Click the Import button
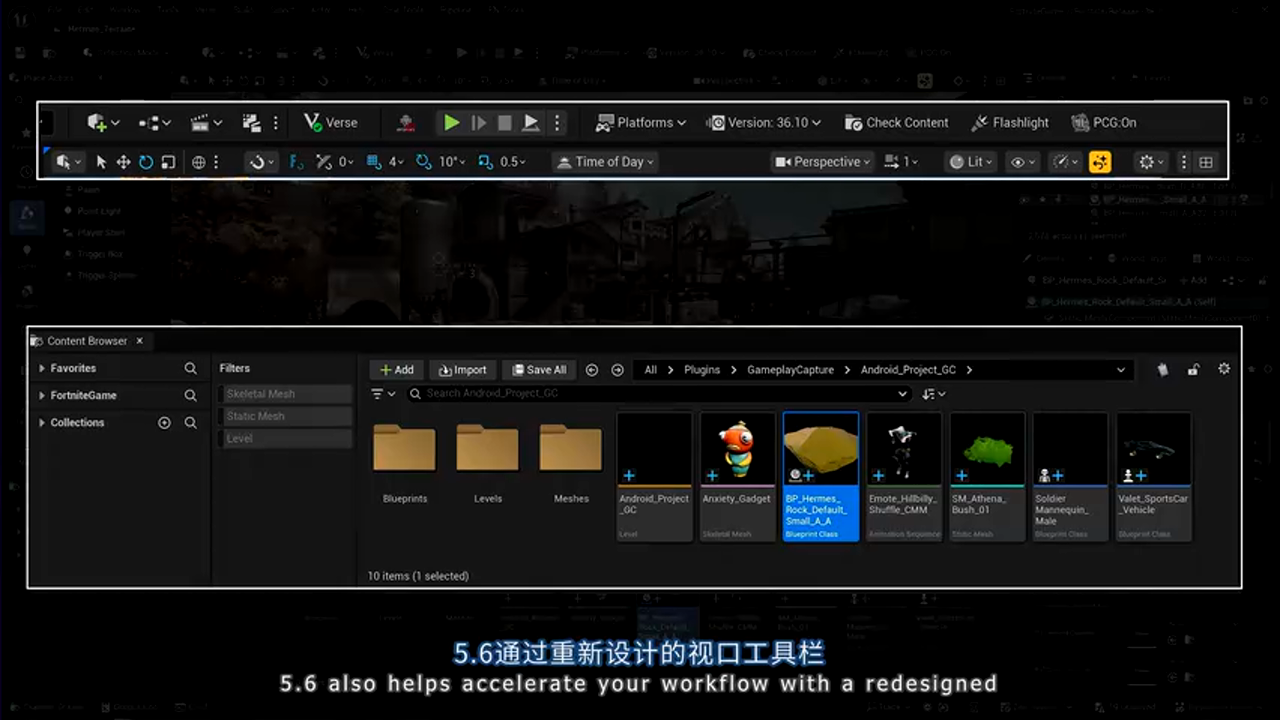The height and width of the screenshot is (720, 1280). point(462,369)
